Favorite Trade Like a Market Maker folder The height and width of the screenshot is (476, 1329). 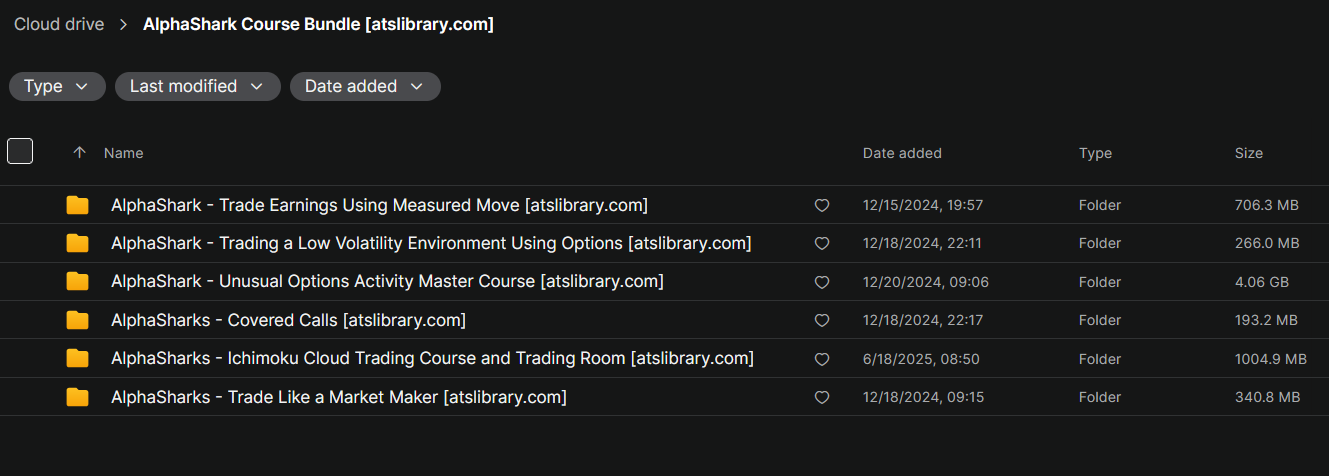(x=822, y=398)
